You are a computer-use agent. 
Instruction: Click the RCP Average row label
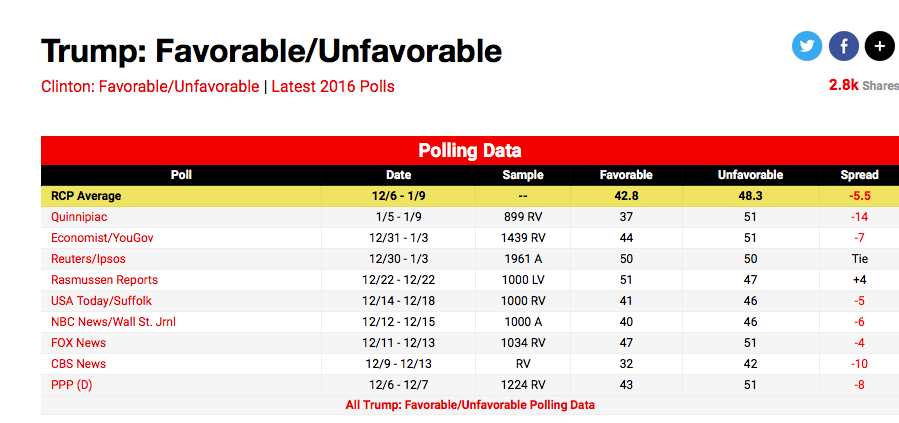(x=86, y=196)
